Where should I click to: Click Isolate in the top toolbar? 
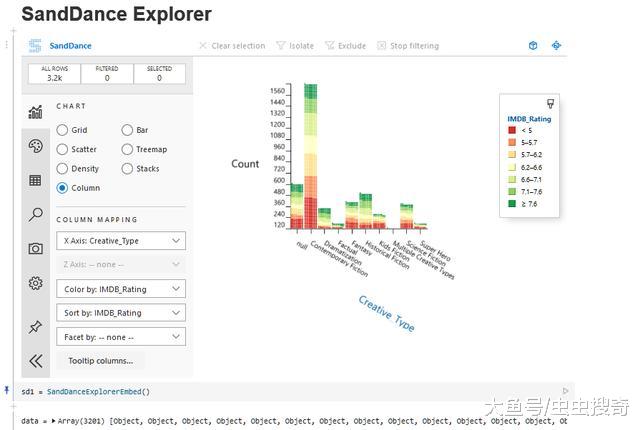coord(295,46)
